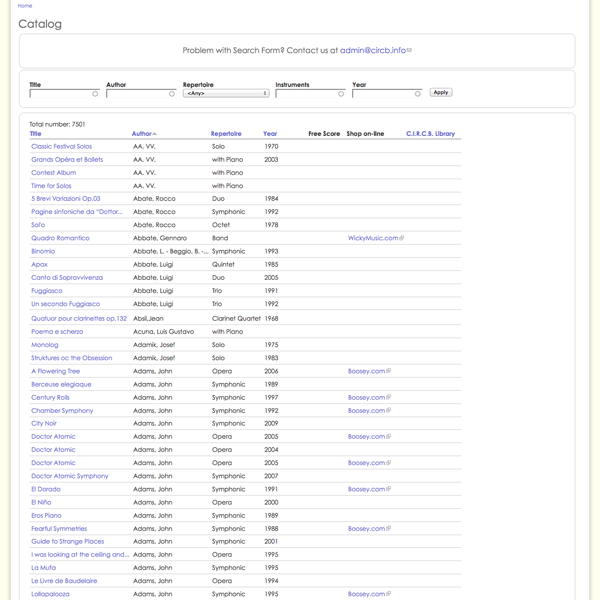Click autocomplete circle icon in Instruments field

[341, 94]
